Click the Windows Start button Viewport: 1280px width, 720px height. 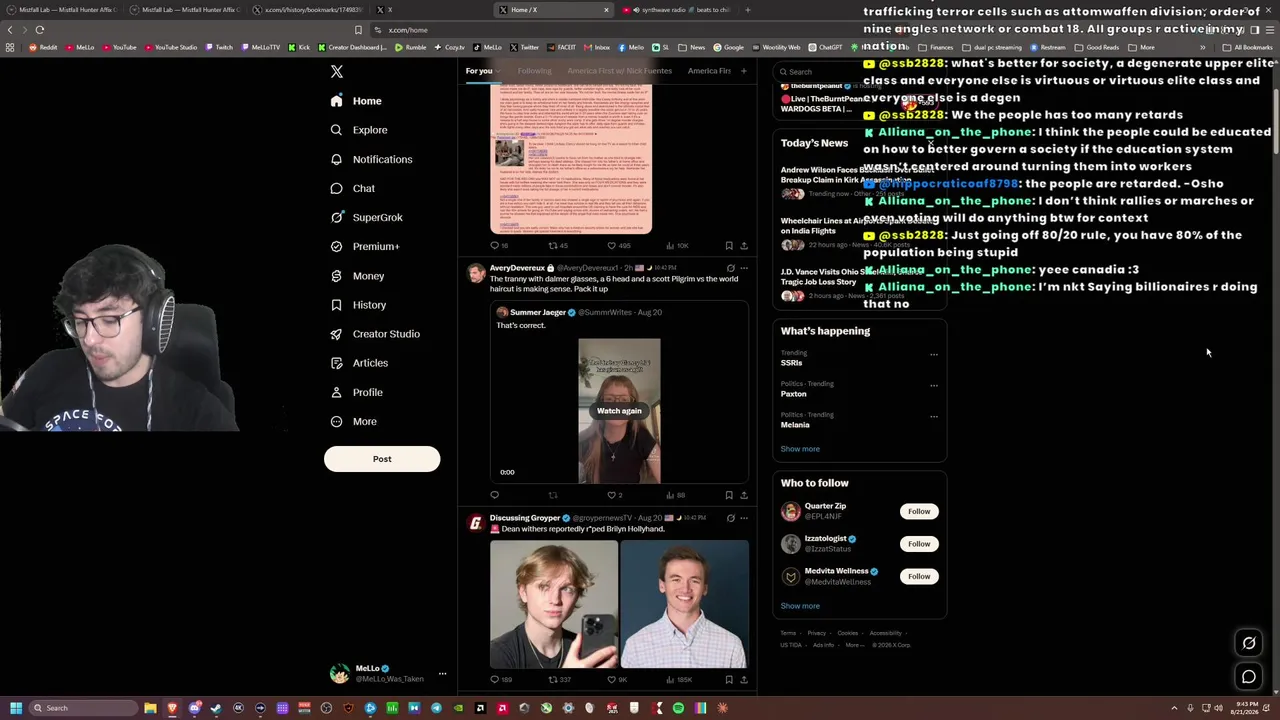click(x=15, y=708)
